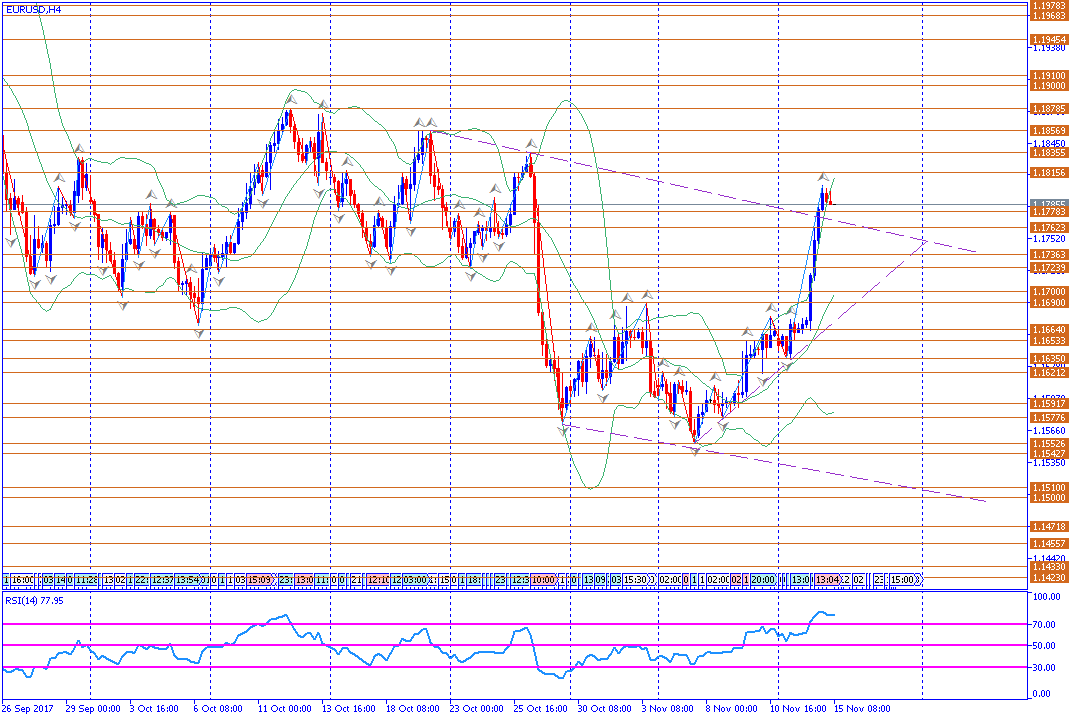Click the 11 Oct 00:00 time axis label
This screenshot has width=1080, height=720.
(285, 708)
